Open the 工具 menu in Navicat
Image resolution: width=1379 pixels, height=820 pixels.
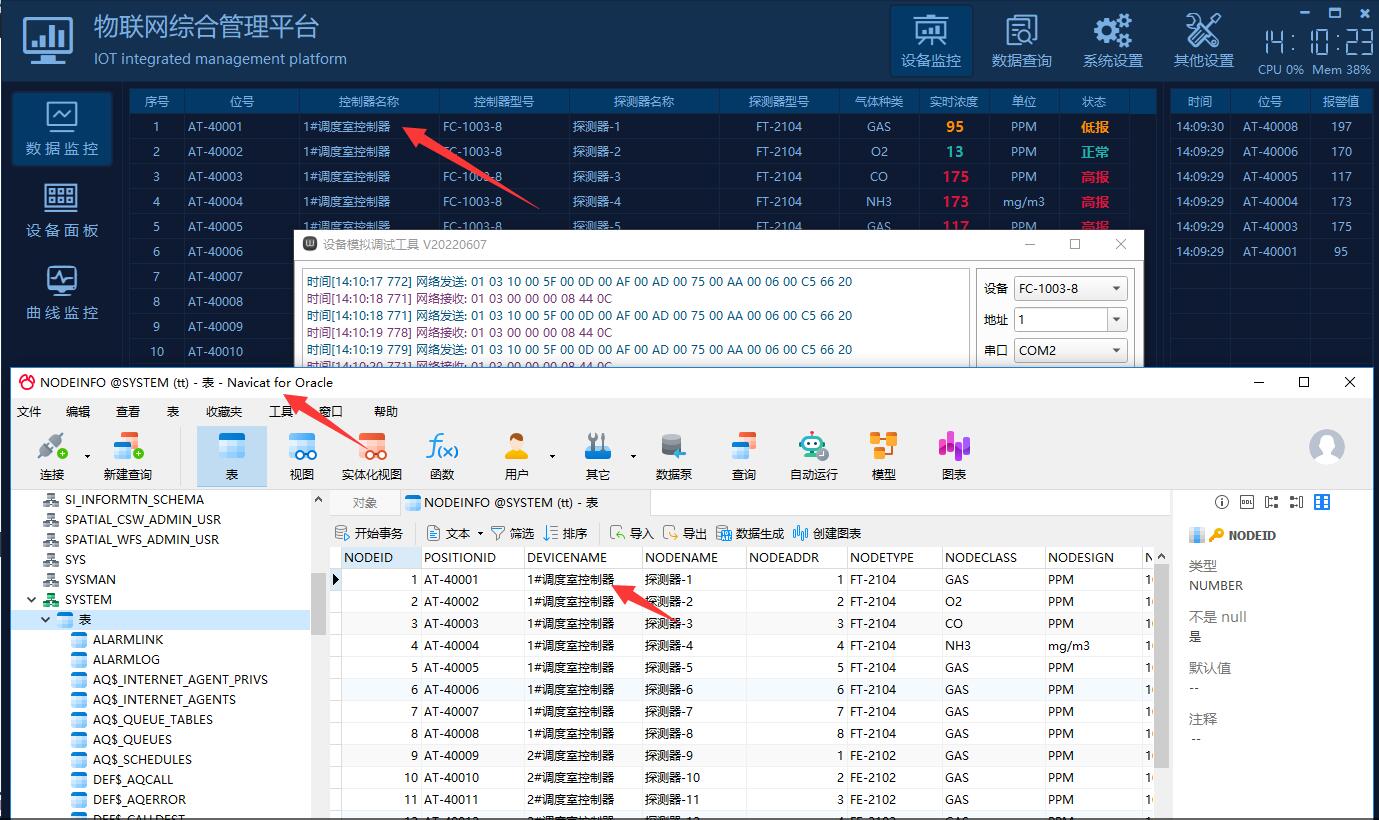281,411
